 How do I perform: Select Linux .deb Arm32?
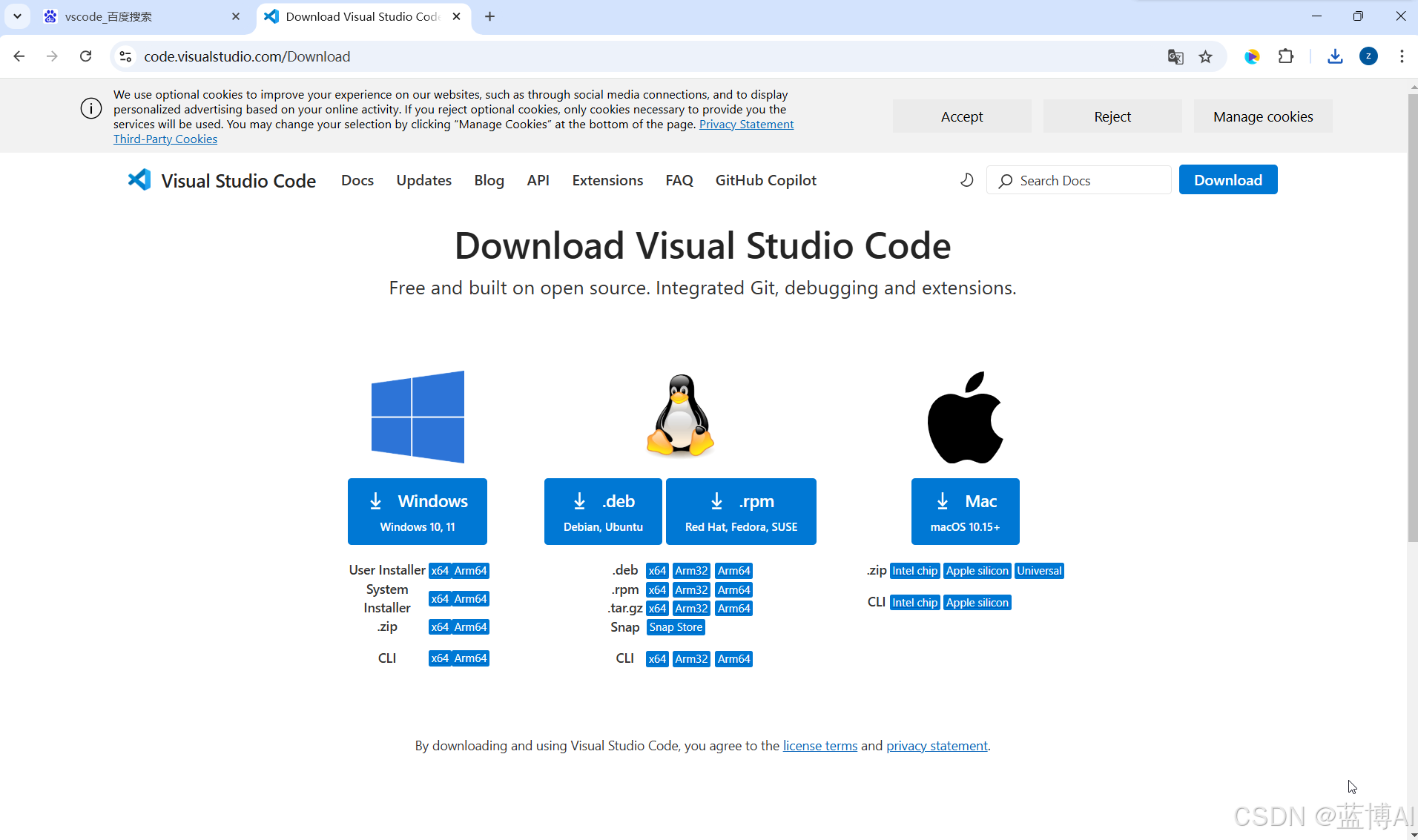point(691,571)
